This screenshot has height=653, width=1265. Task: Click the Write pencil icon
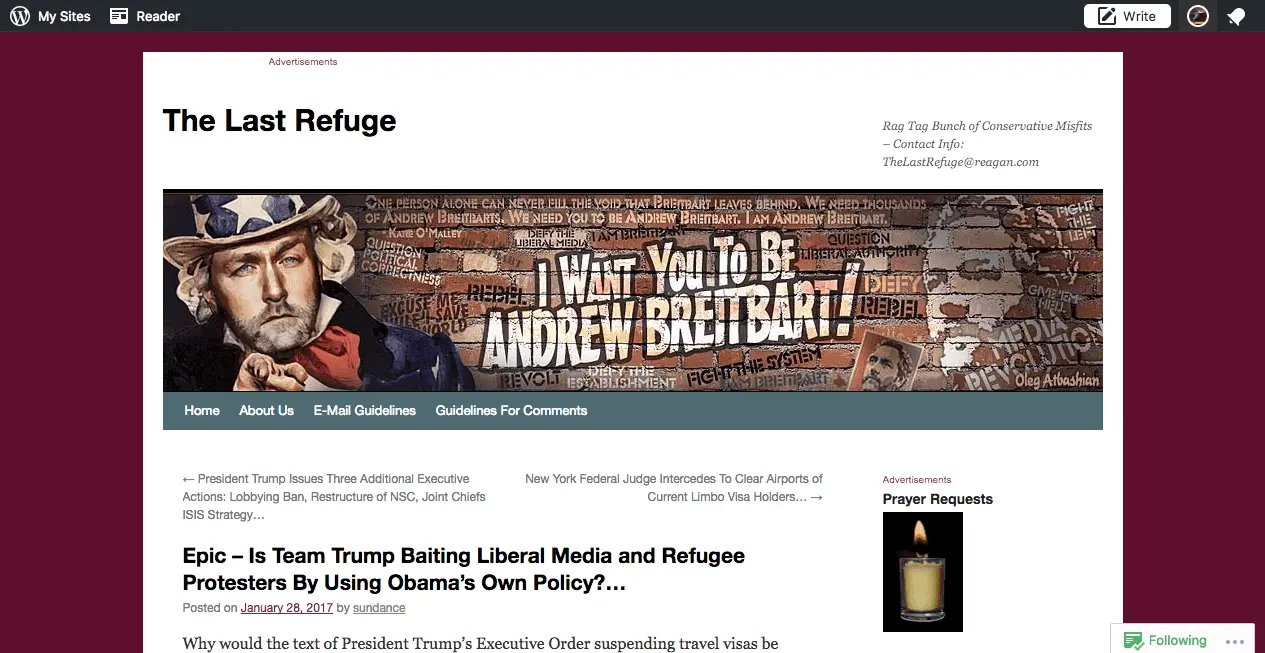1107,16
